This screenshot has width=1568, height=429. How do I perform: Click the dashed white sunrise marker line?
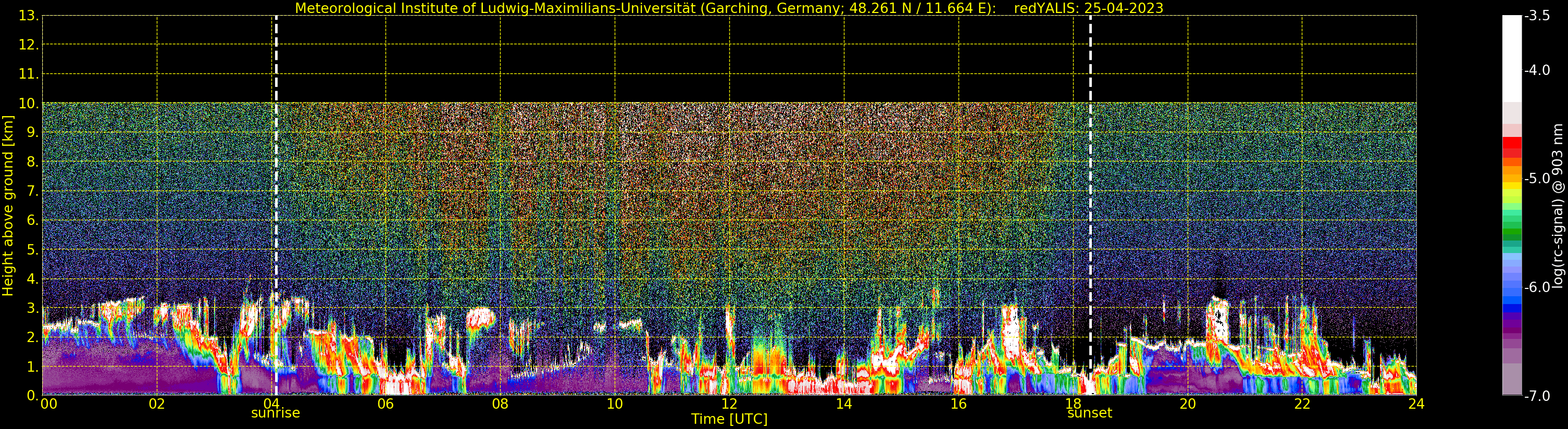point(276,206)
